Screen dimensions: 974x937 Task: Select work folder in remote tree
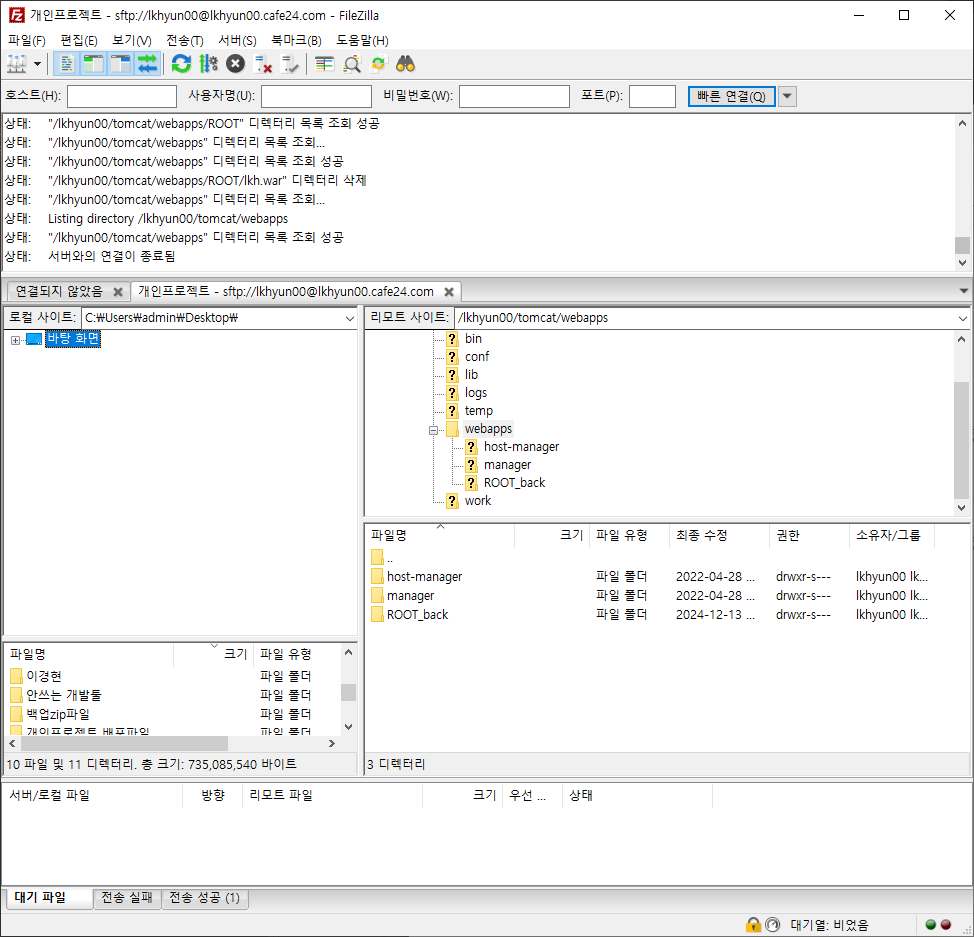click(478, 501)
